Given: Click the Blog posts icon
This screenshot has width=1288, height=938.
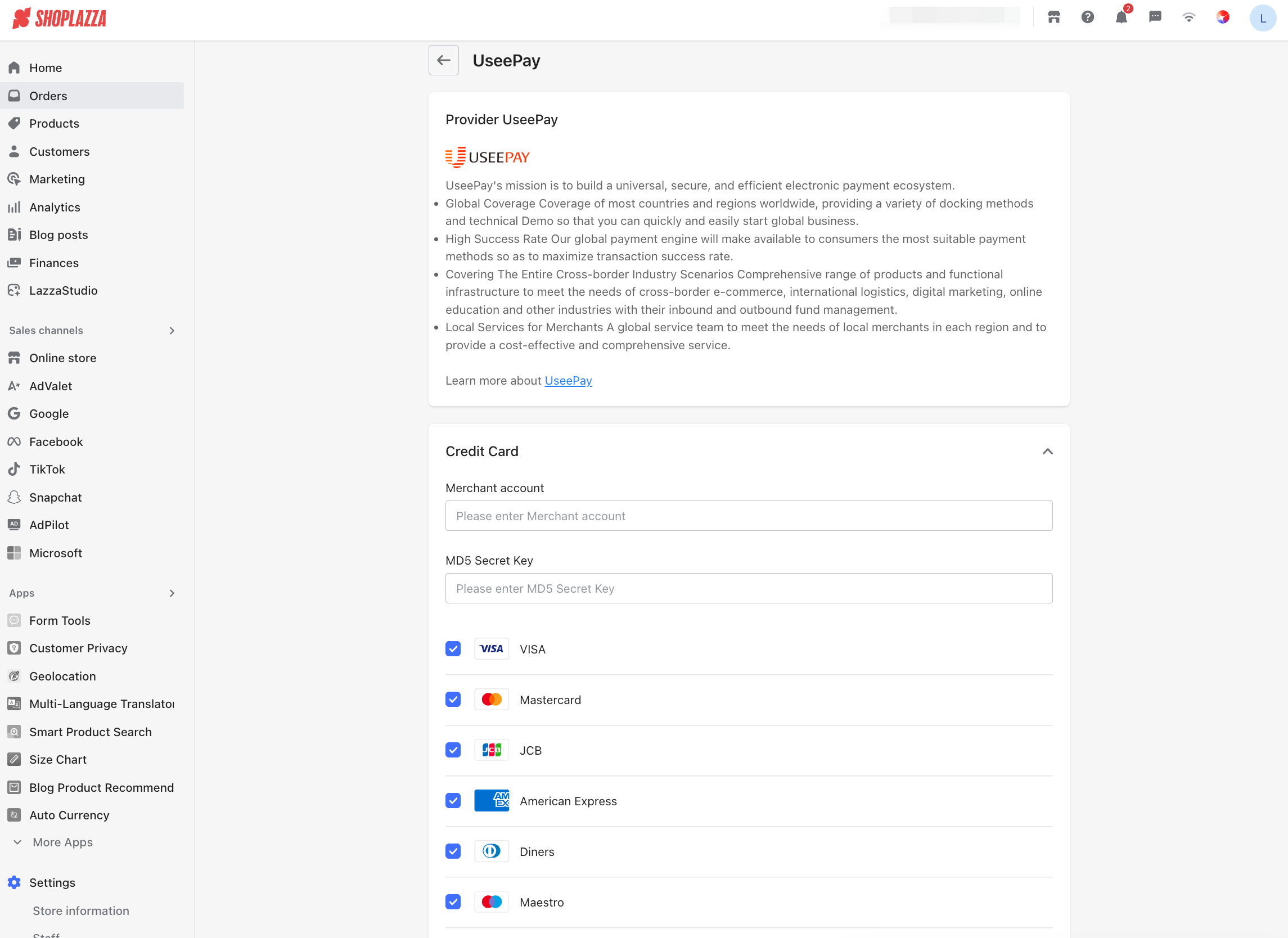Looking at the screenshot, I should [14, 234].
